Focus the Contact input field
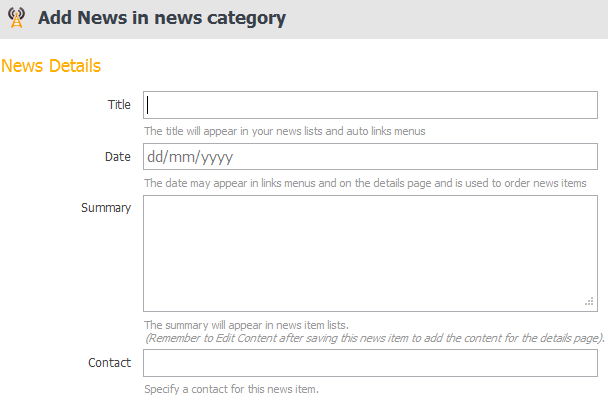The height and width of the screenshot is (406, 608). [x=370, y=363]
